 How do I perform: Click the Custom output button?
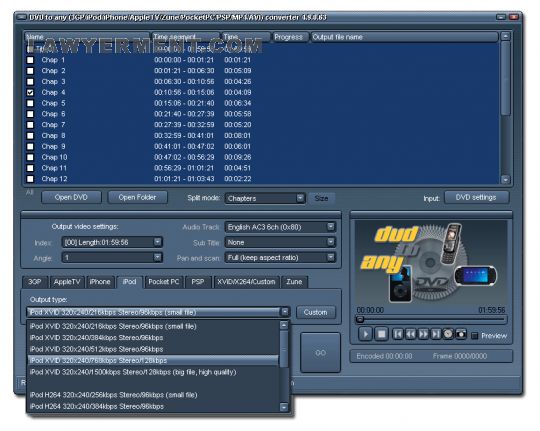coord(315,312)
